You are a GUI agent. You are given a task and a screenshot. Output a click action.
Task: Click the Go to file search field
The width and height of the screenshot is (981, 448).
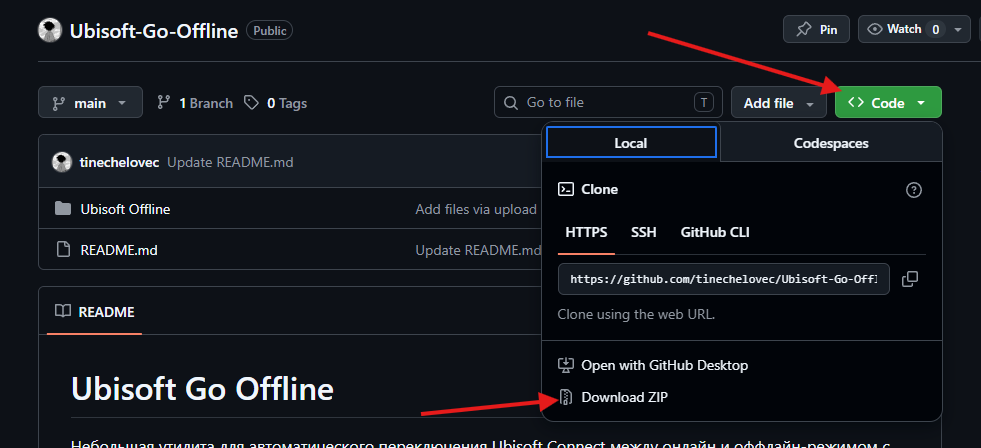(x=608, y=103)
